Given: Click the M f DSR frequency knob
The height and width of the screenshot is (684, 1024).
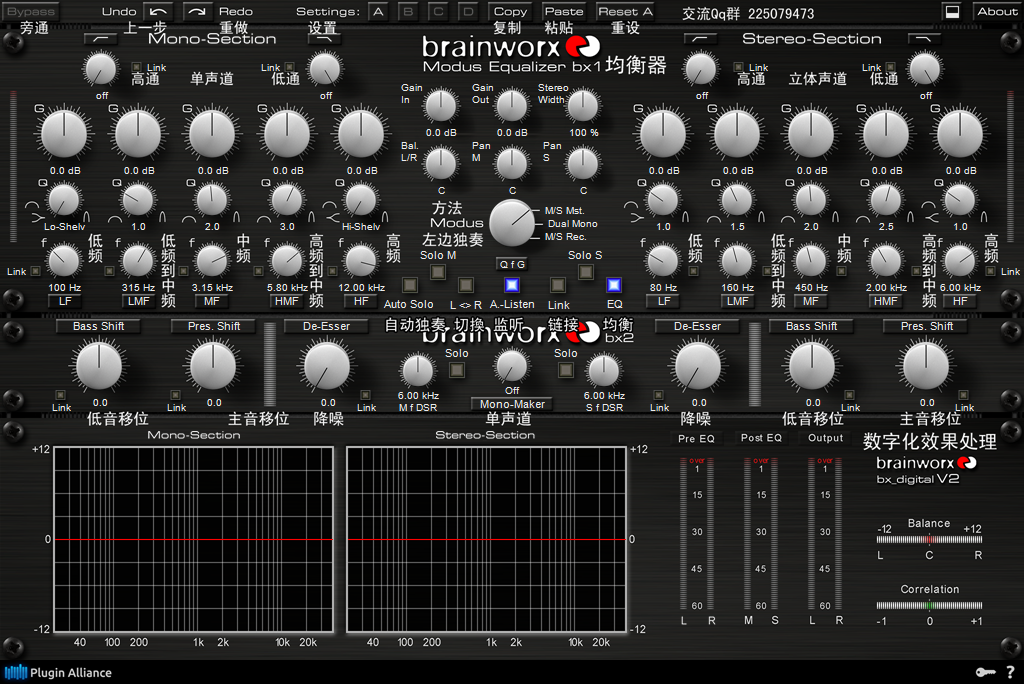Looking at the screenshot, I should coord(417,370).
